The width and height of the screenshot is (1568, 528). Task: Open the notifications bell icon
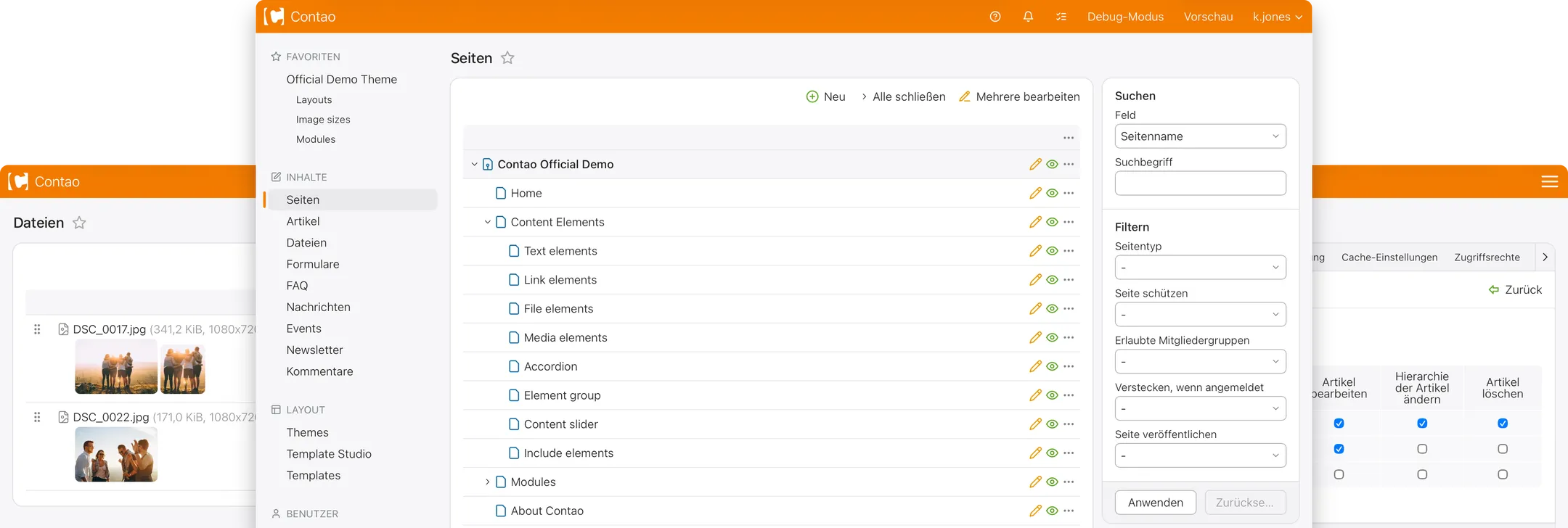click(x=1028, y=17)
